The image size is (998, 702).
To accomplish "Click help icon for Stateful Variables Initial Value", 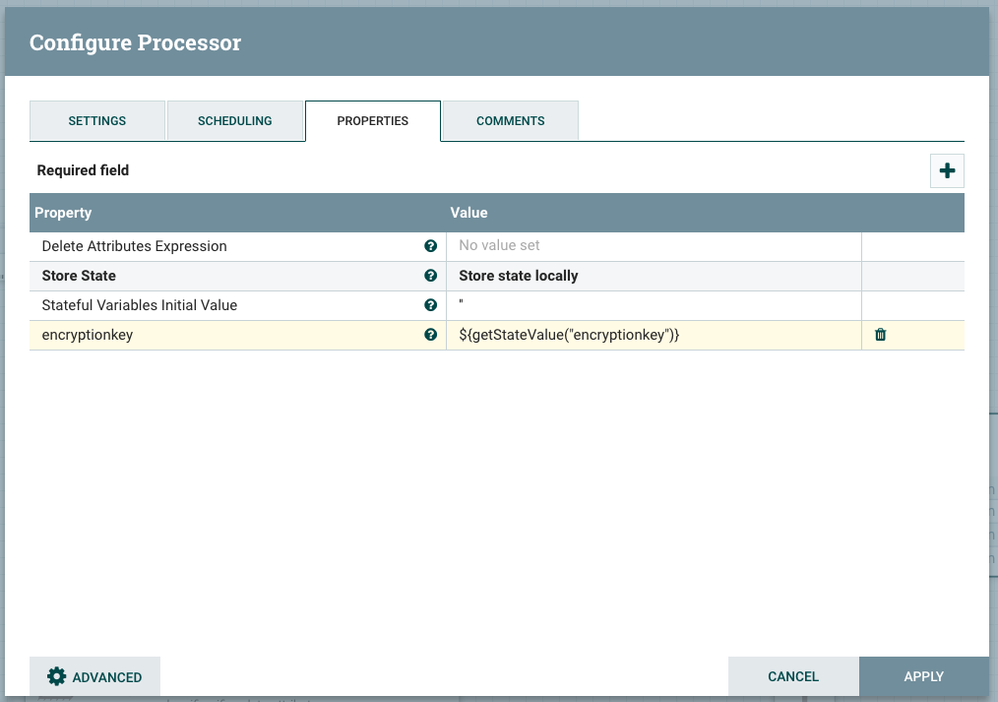I will click(x=431, y=305).
